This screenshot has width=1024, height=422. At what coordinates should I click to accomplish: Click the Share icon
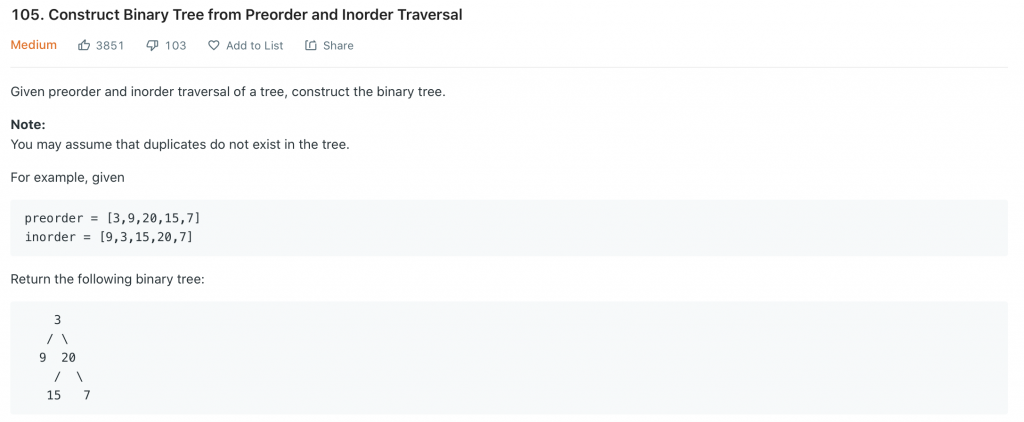[x=311, y=45]
